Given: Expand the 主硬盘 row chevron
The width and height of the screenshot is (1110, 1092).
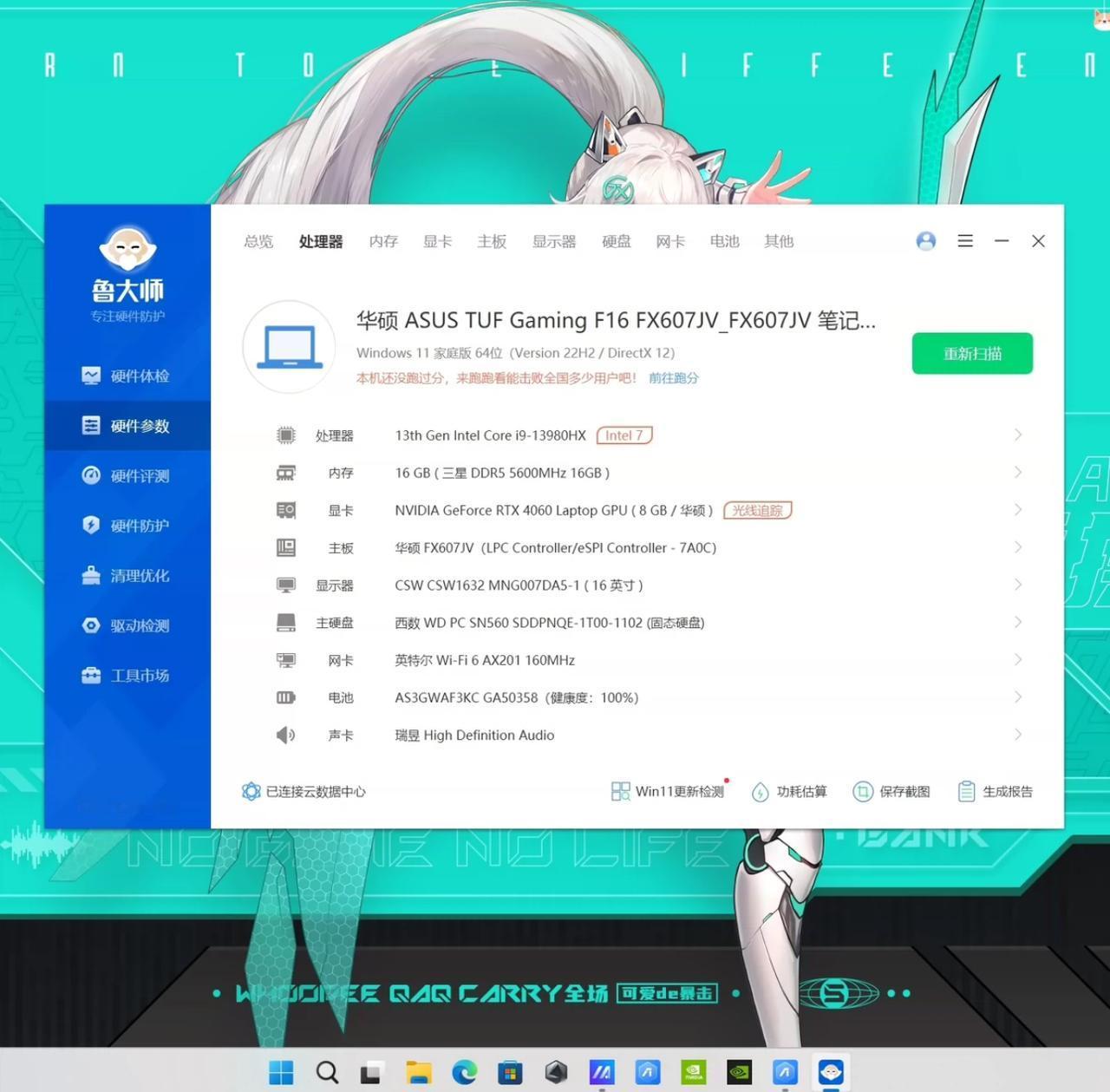Looking at the screenshot, I should [1018, 622].
